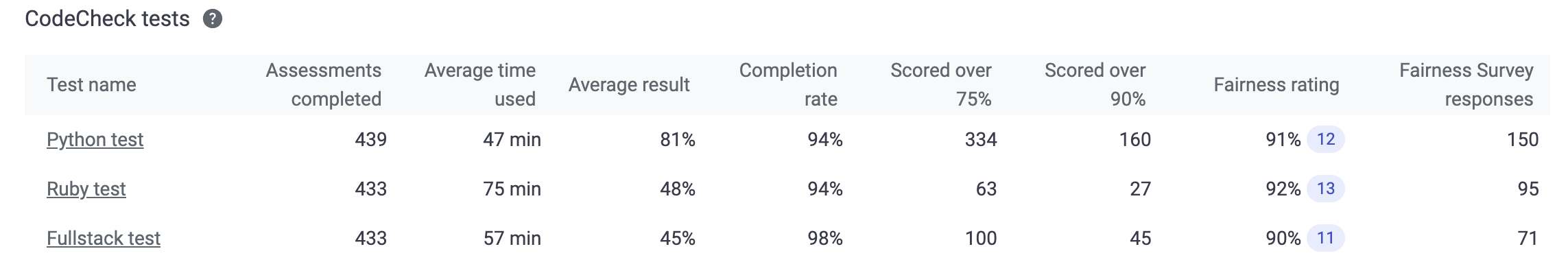Click the 11 badge next to Fullstack fairness rating
Viewport: 1568px width, 262px height.
[1325, 238]
